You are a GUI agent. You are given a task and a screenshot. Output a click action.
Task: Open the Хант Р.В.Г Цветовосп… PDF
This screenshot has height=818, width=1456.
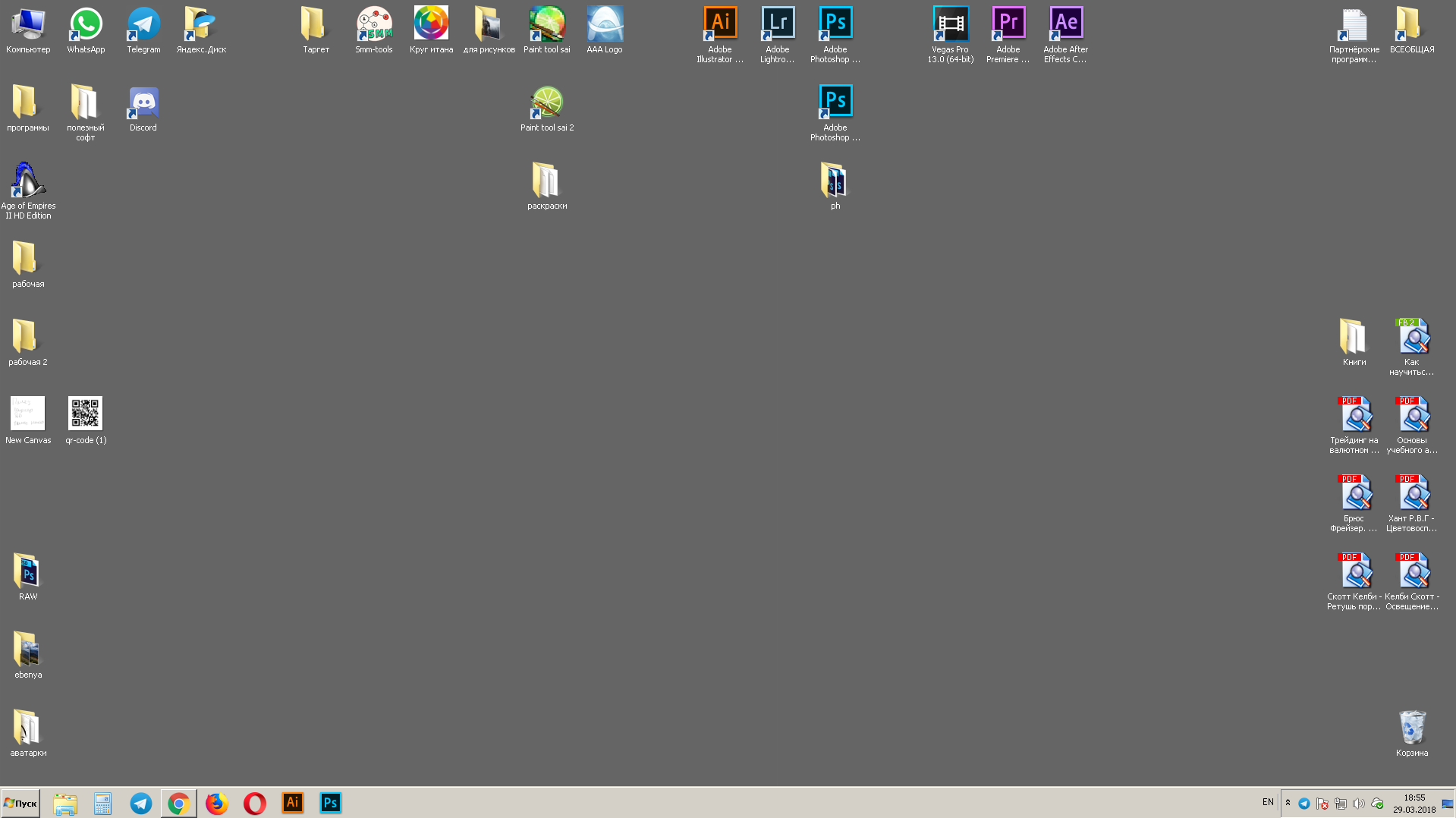click(1411, 504)
